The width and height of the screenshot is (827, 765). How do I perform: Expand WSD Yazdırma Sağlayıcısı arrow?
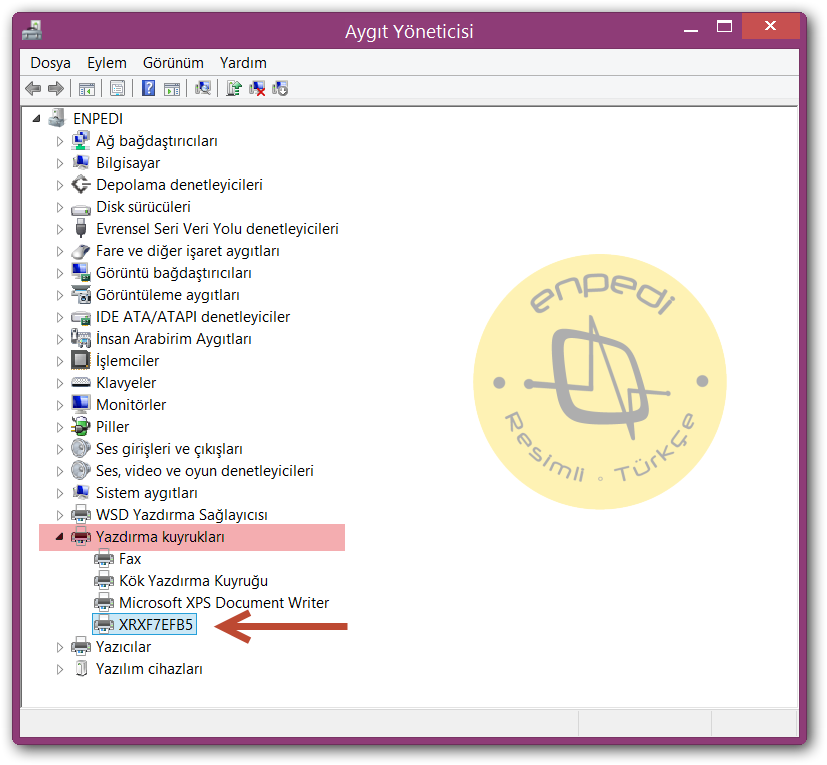click(60, 515)
